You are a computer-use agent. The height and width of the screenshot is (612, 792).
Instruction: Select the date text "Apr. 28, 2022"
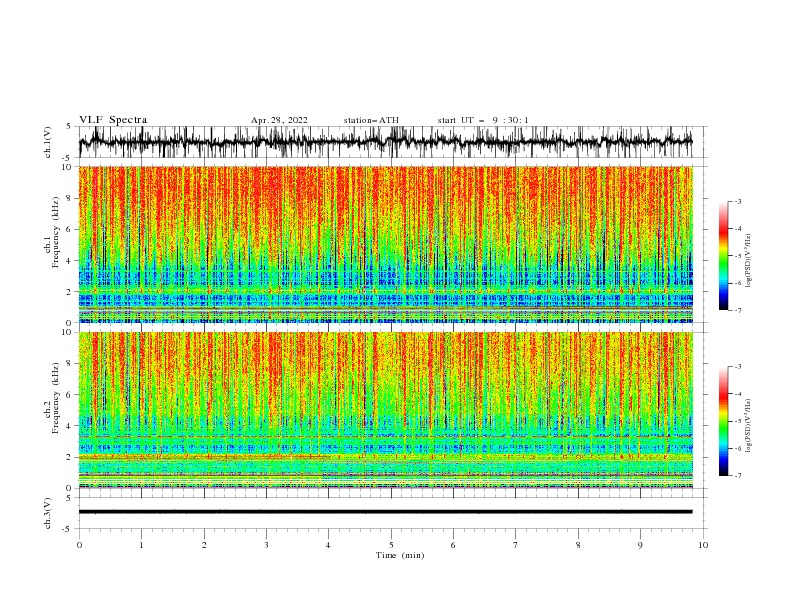(x=279, y=120)
